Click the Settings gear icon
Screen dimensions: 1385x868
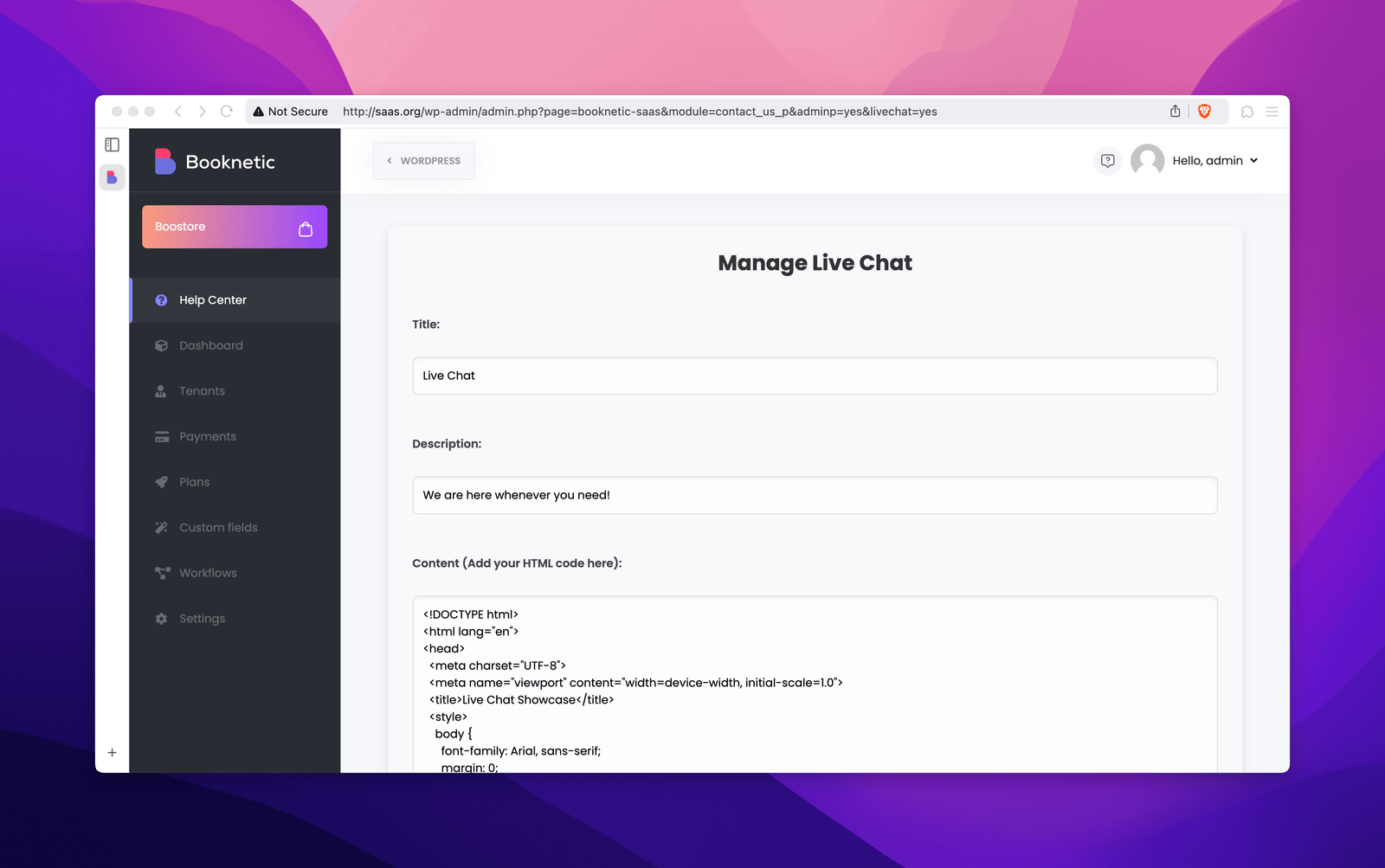coord(161,619)
